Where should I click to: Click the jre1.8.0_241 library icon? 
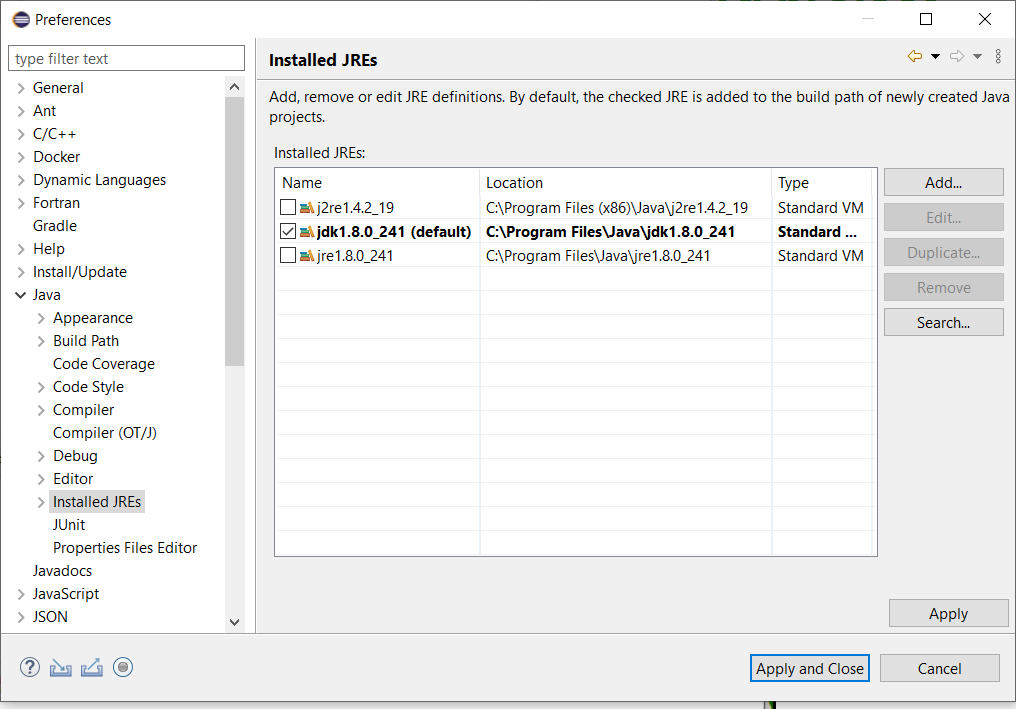coord(307,256)
